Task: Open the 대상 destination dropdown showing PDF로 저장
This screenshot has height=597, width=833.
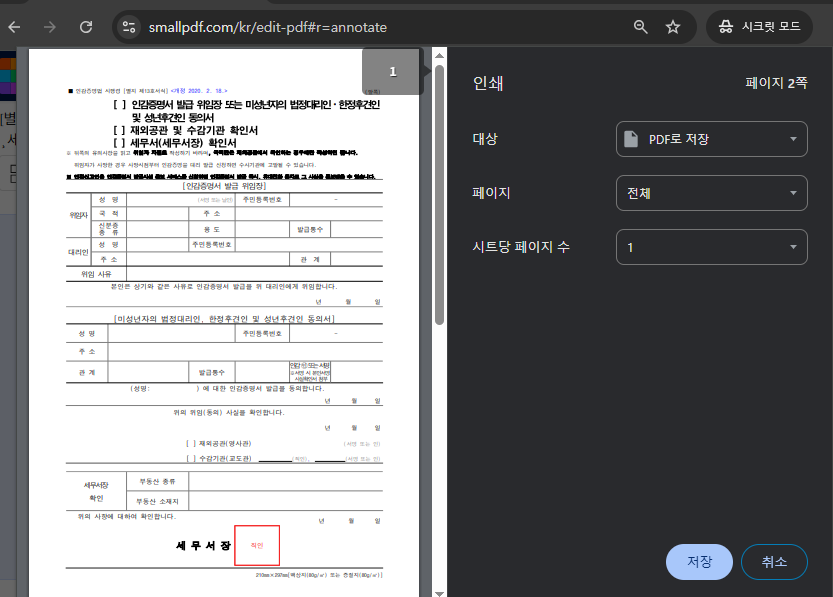Action: pos(711,139)
